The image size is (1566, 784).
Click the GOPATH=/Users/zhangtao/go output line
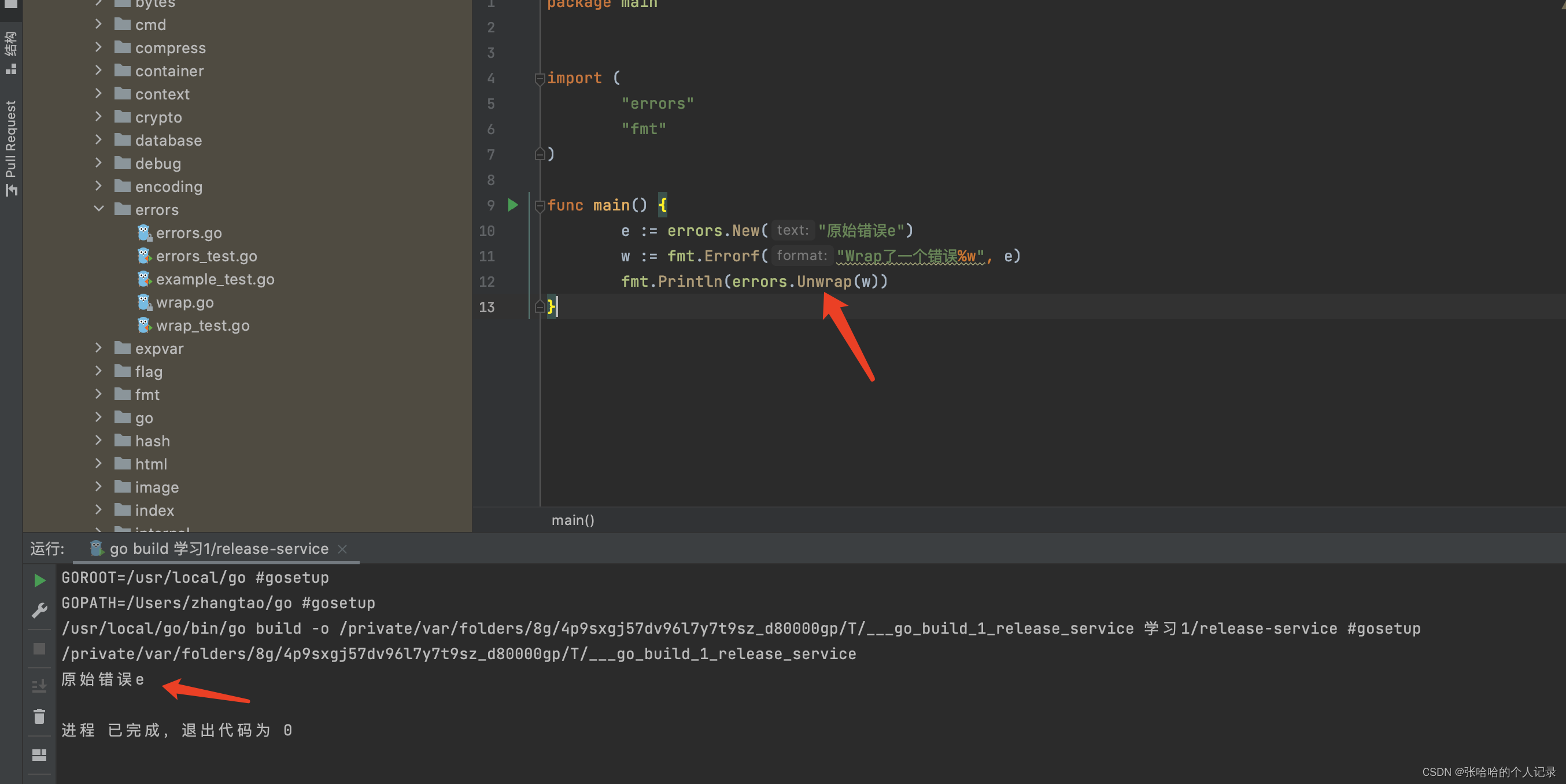tap(218, 603)
